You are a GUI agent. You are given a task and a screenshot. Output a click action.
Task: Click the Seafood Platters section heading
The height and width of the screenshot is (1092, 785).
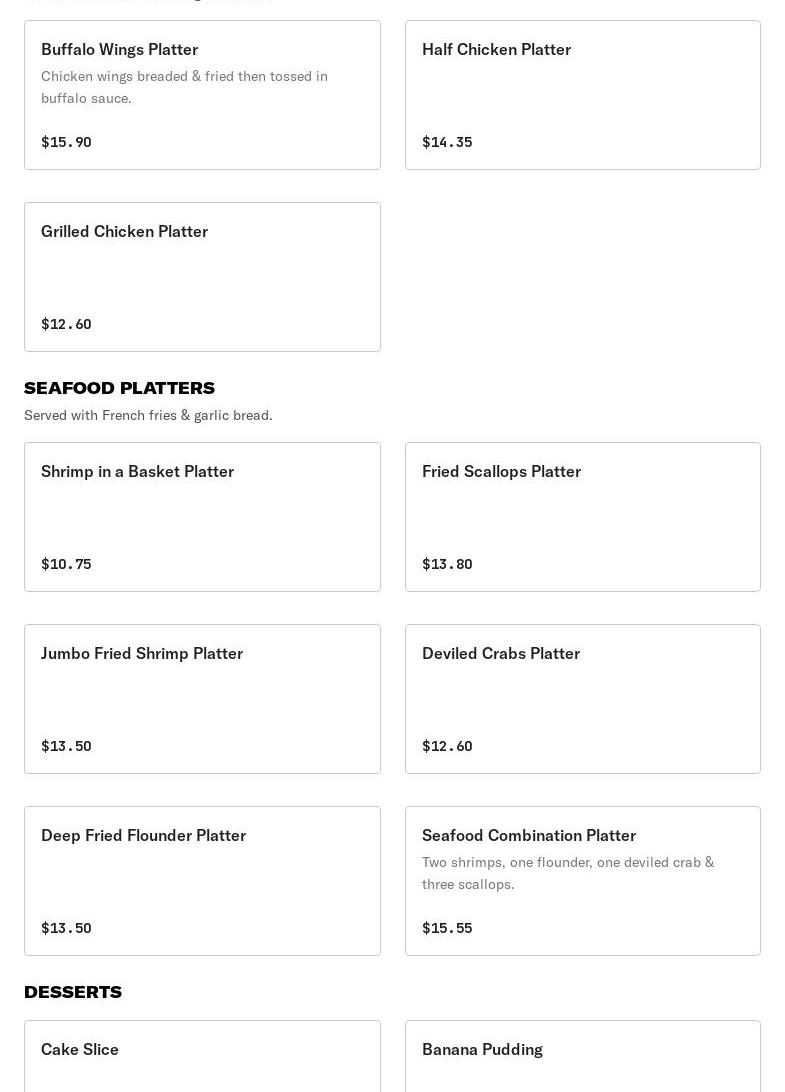tap(119, 388)
